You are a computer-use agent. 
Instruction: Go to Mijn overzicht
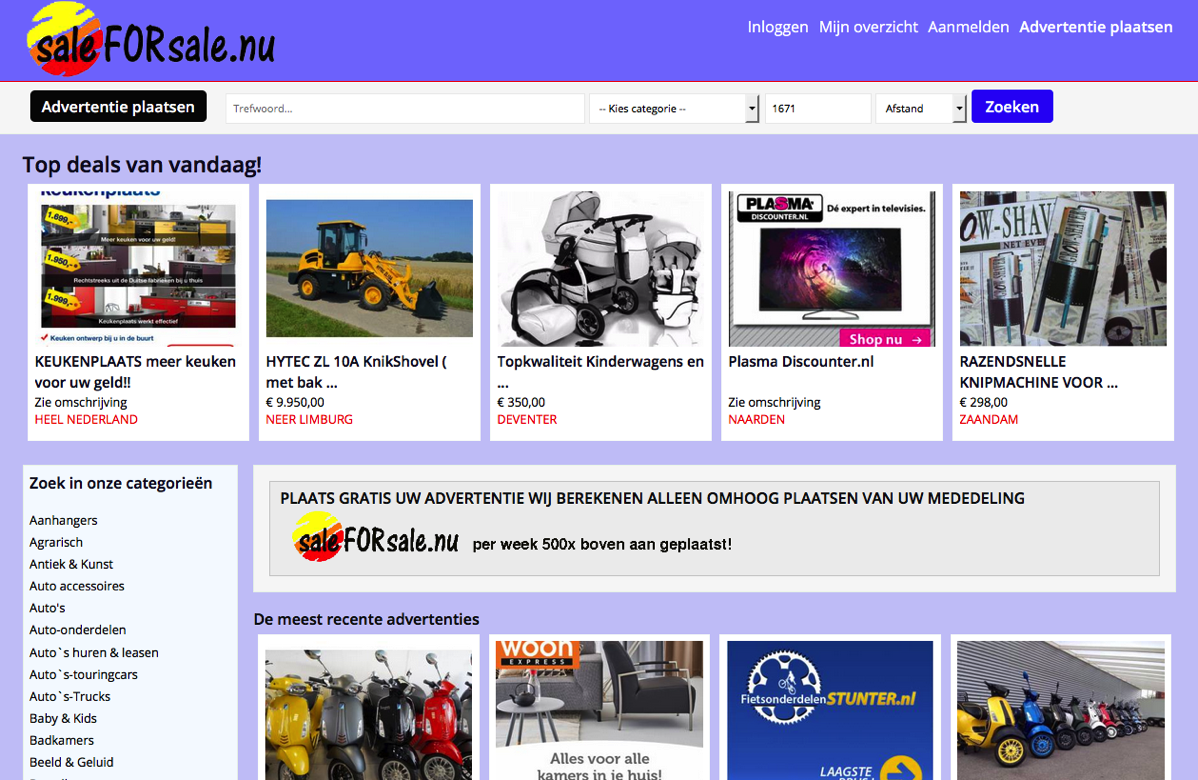868,27
